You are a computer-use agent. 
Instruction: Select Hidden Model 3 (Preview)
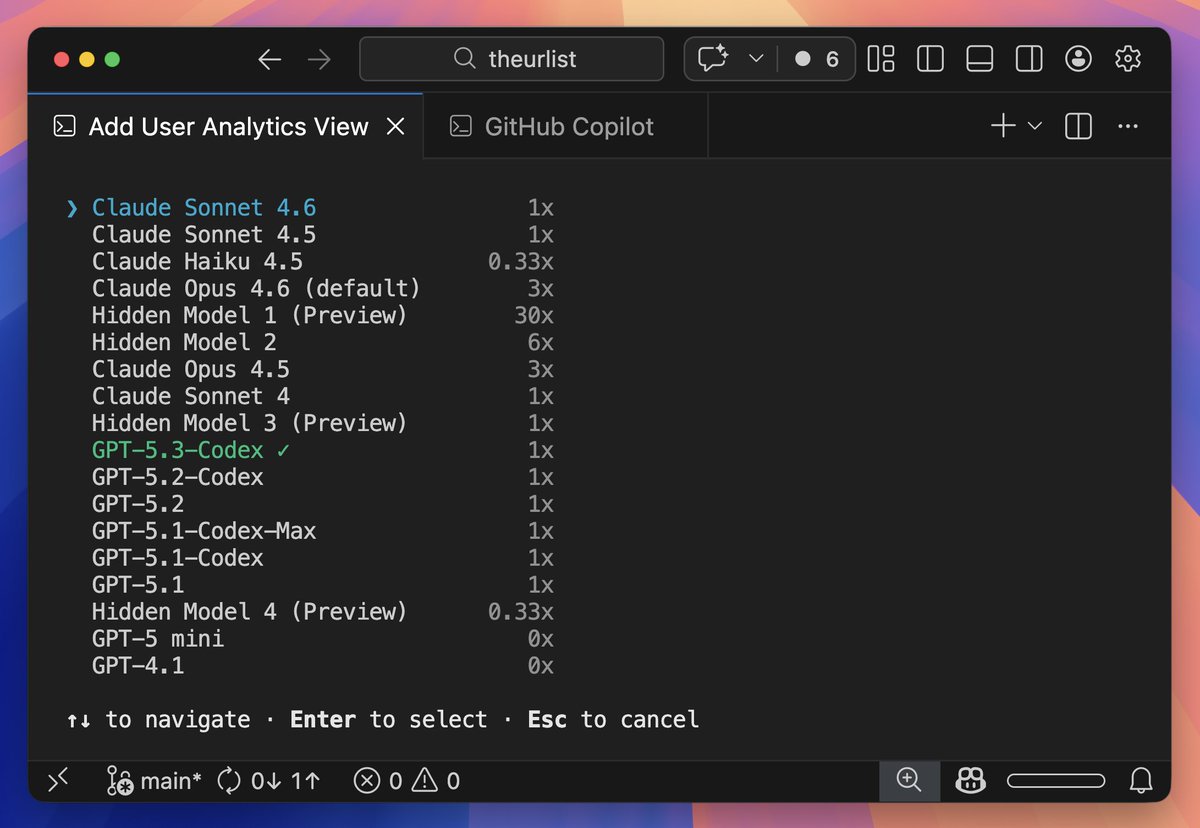[250, 423]
